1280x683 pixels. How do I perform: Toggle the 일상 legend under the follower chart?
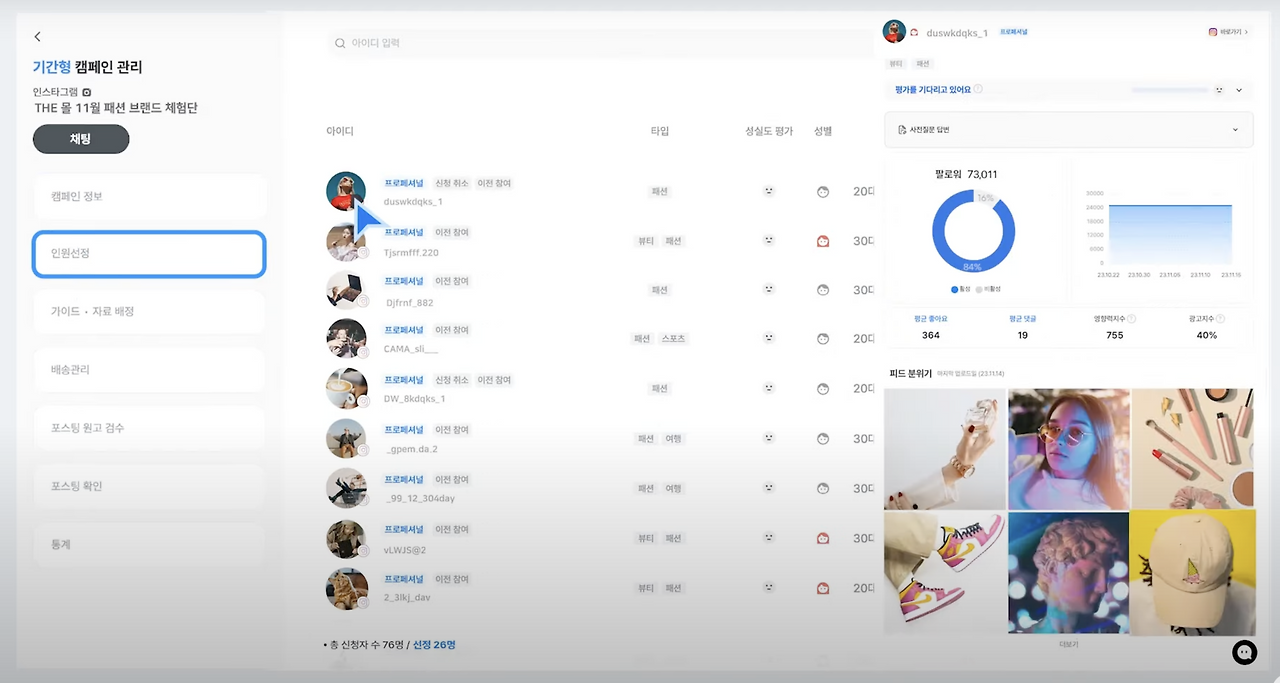[x=955, y=290]
